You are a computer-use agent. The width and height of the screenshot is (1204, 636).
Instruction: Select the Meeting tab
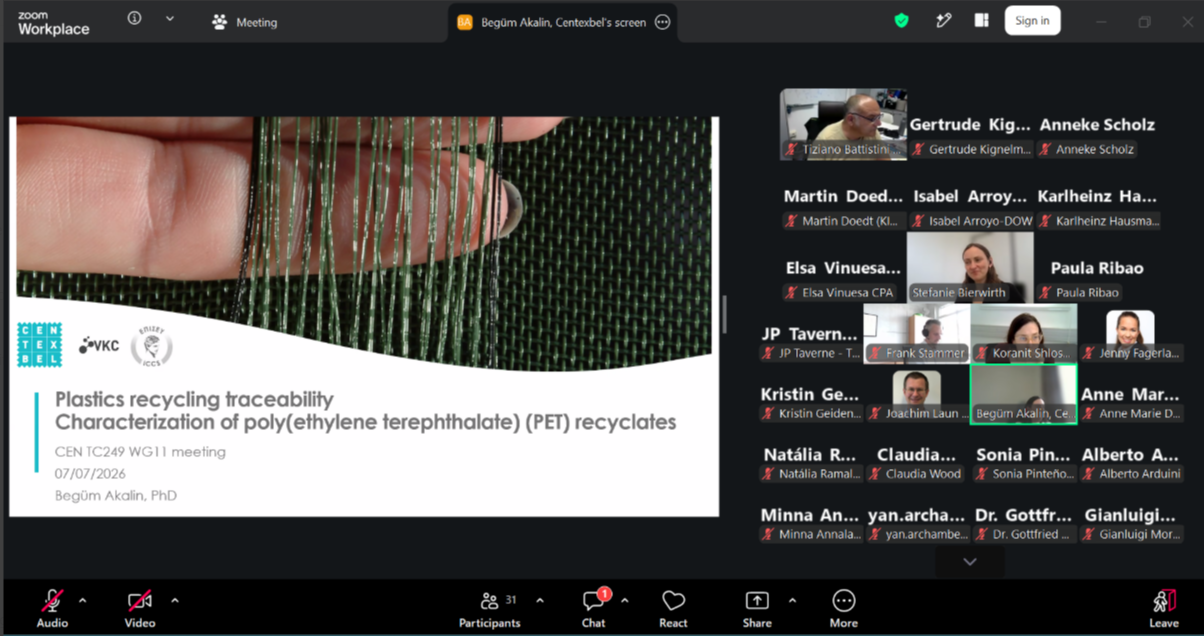(245, 22)
